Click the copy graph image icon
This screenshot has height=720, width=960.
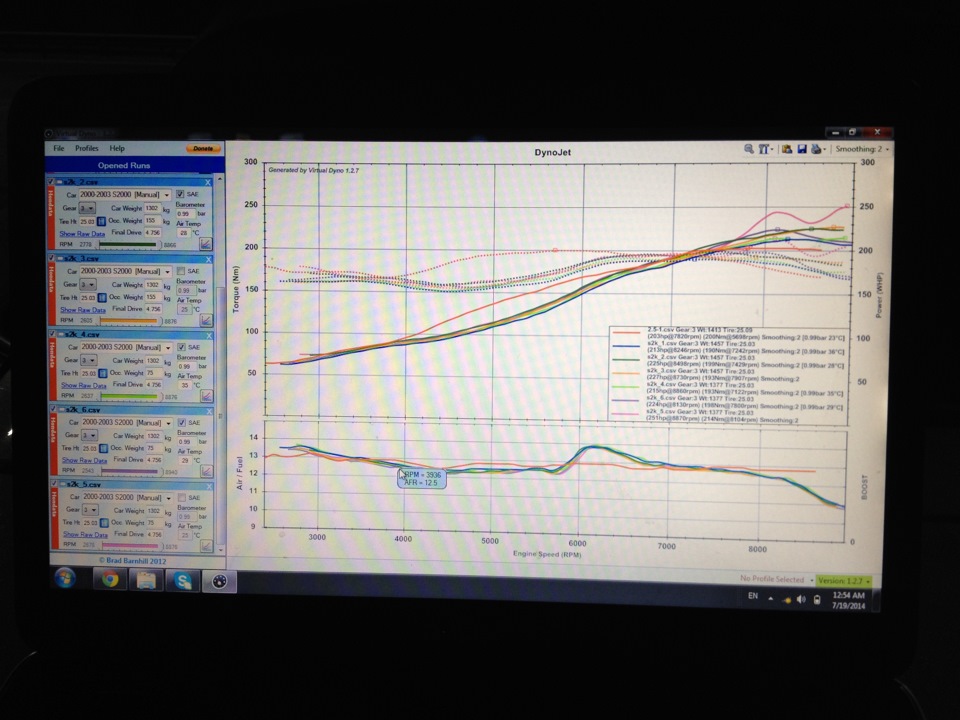786,149
